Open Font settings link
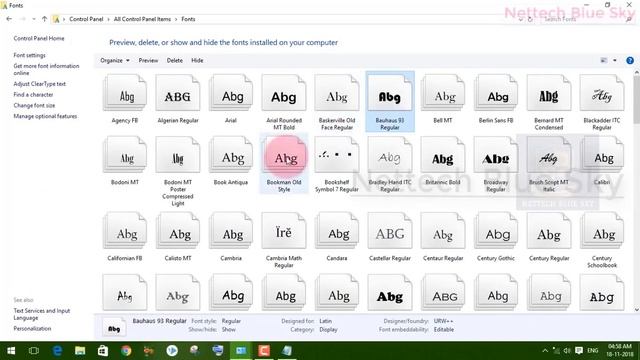 [x=29, y=55]
